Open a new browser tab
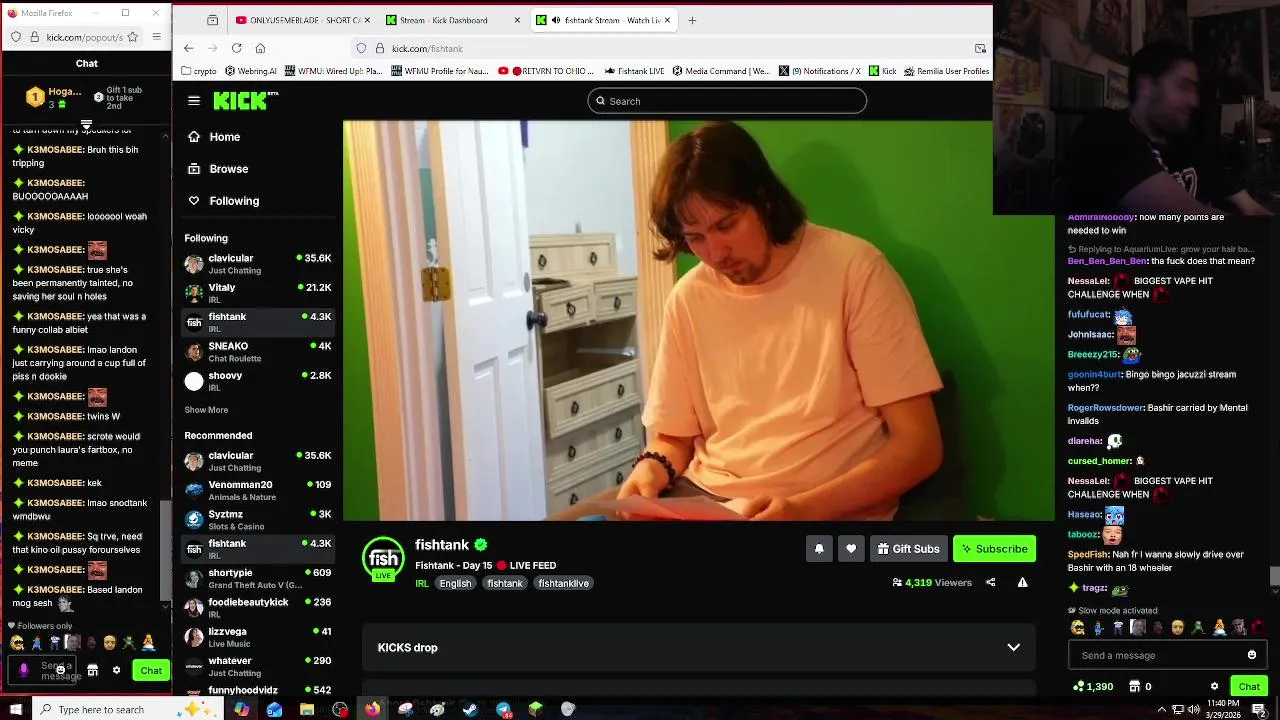 click(692, 20)
